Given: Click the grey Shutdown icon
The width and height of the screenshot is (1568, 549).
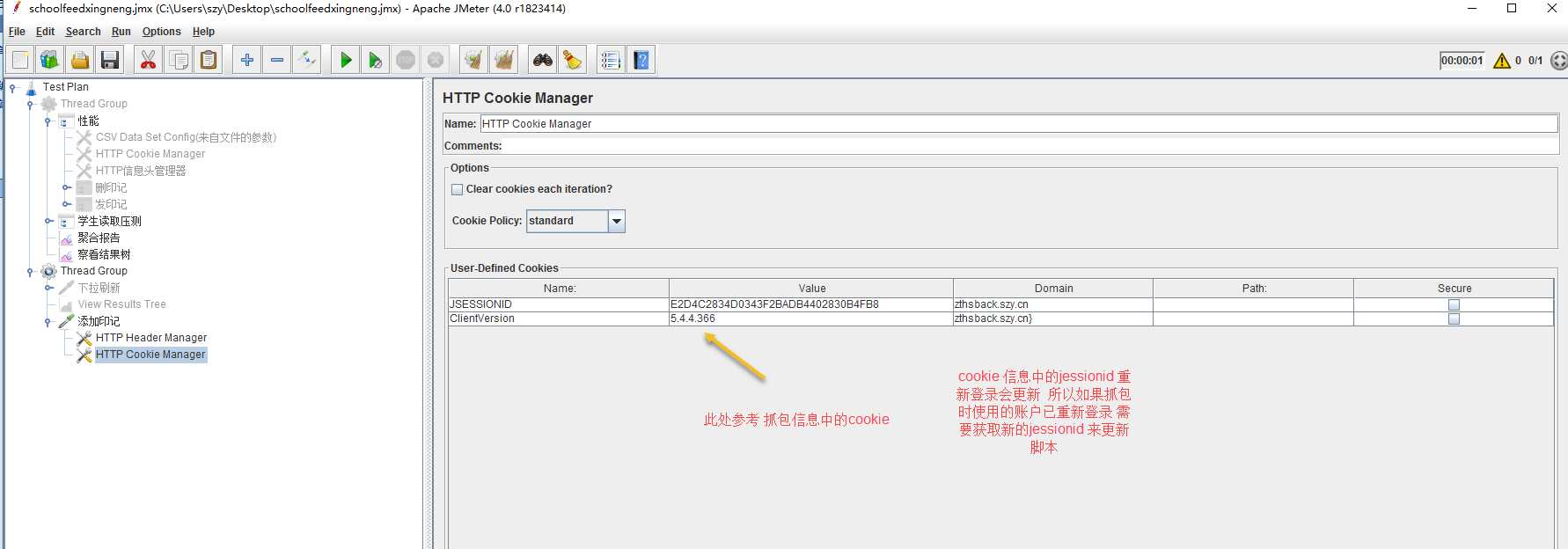Looking at the screenshot, I should coord(436,60).
